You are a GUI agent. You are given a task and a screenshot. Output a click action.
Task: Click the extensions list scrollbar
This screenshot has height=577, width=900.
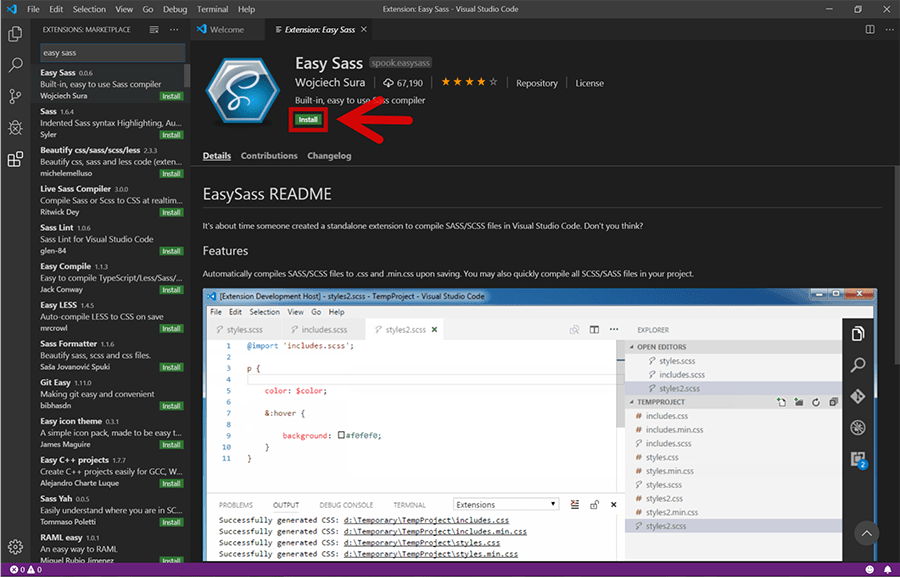coord(187,75)
